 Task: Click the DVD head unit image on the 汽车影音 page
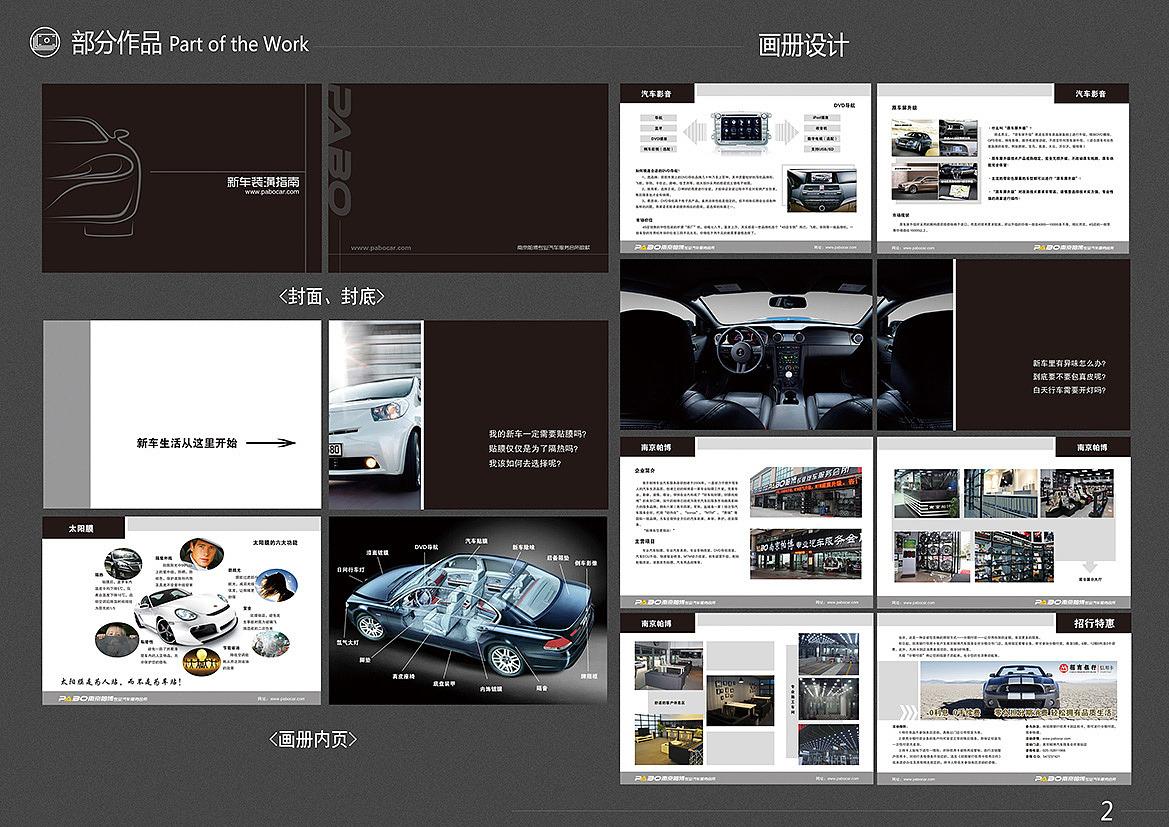click(740, 130)
